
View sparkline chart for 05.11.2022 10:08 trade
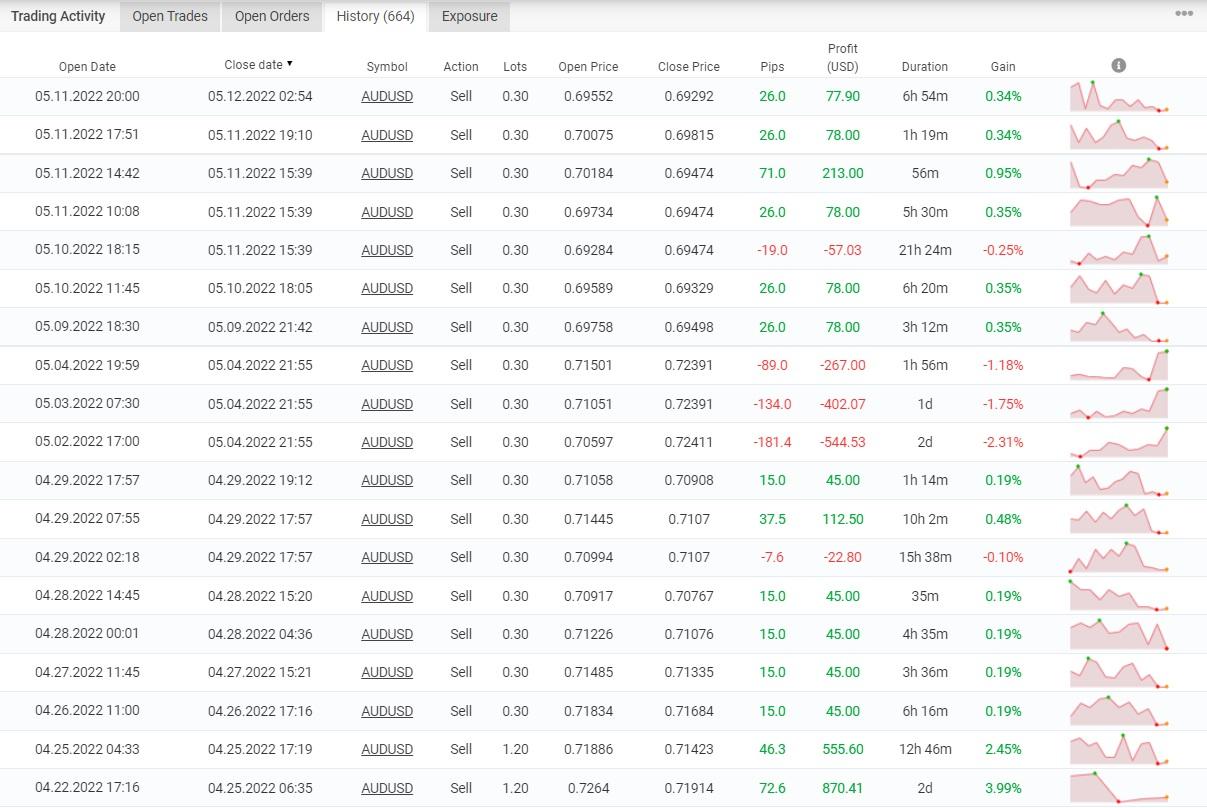tap(1119, 211)
